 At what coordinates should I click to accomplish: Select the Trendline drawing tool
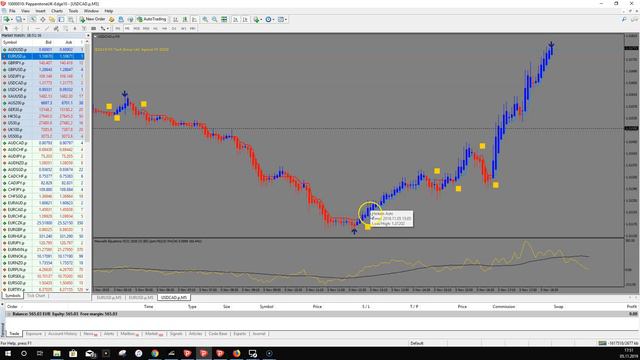click(x=47, y=28)
